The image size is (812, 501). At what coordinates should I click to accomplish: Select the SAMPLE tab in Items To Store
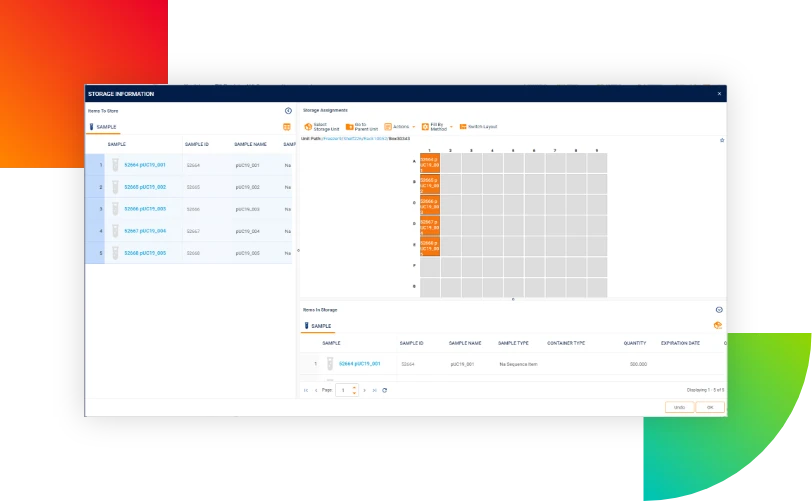(x=103, y=127)
